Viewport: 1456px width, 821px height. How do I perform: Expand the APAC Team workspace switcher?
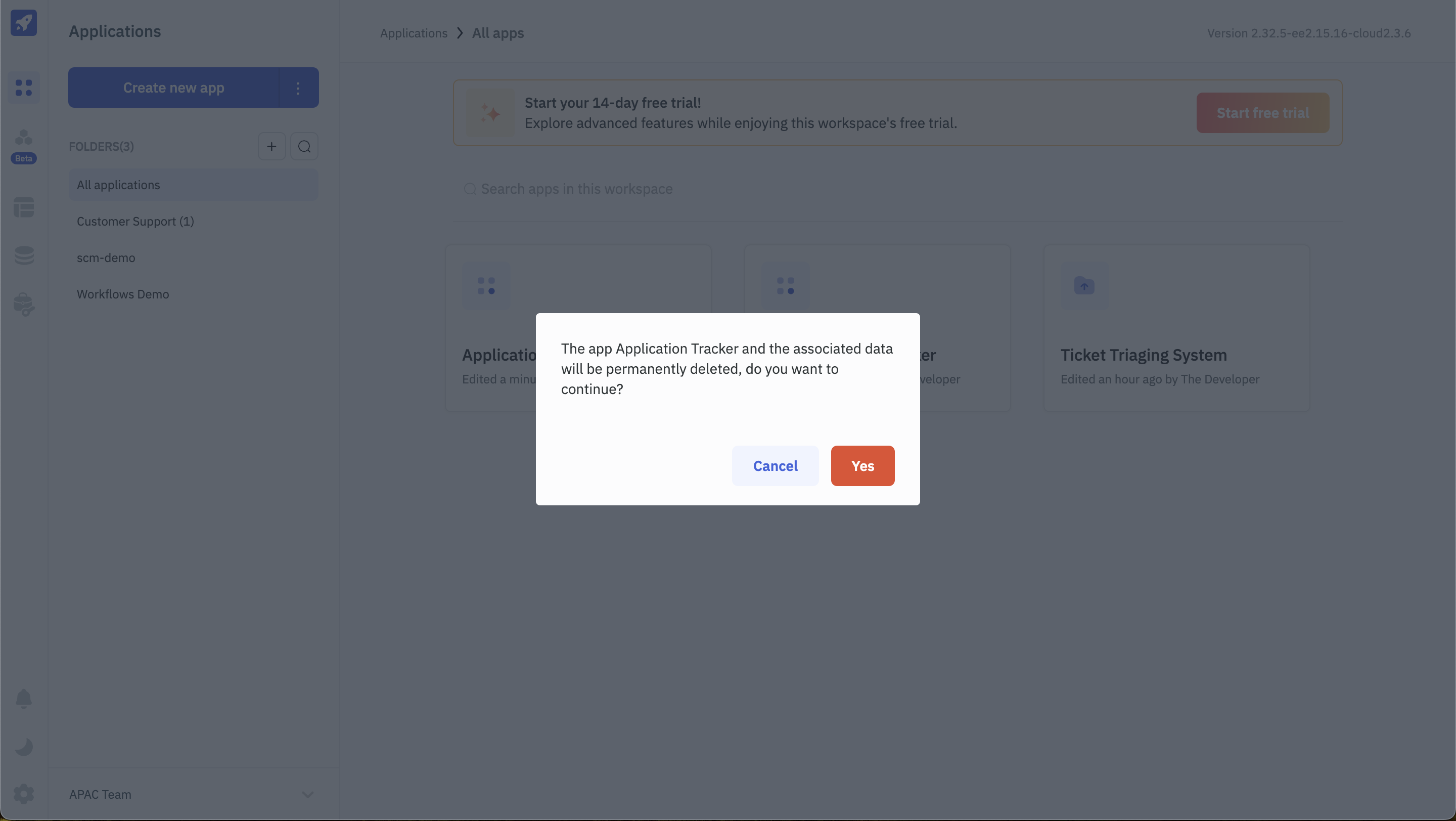(x=192, y=794)
